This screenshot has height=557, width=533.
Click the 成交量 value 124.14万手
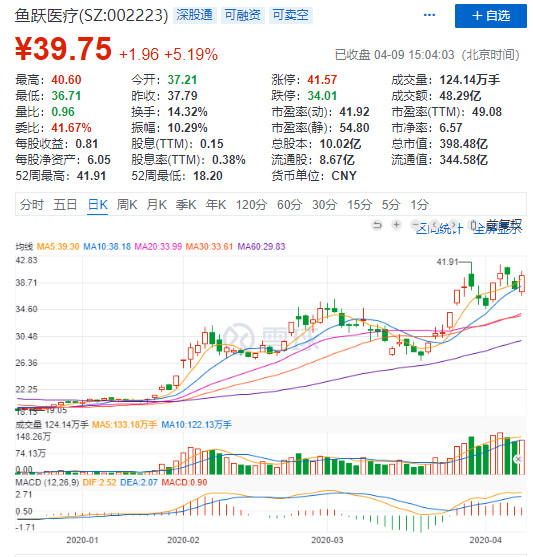469,80
